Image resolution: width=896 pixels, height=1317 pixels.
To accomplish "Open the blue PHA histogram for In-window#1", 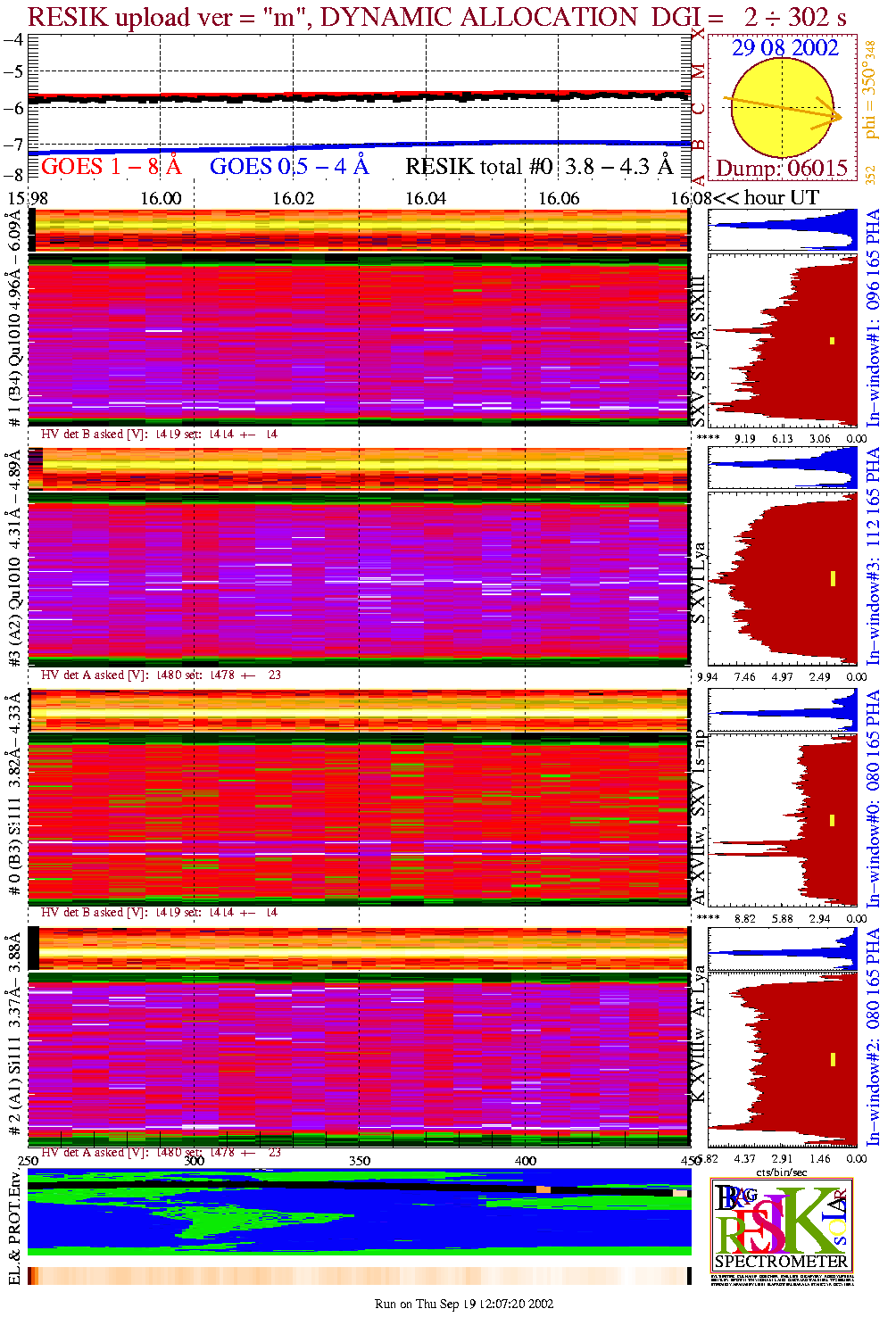I will tap(783, 230).
